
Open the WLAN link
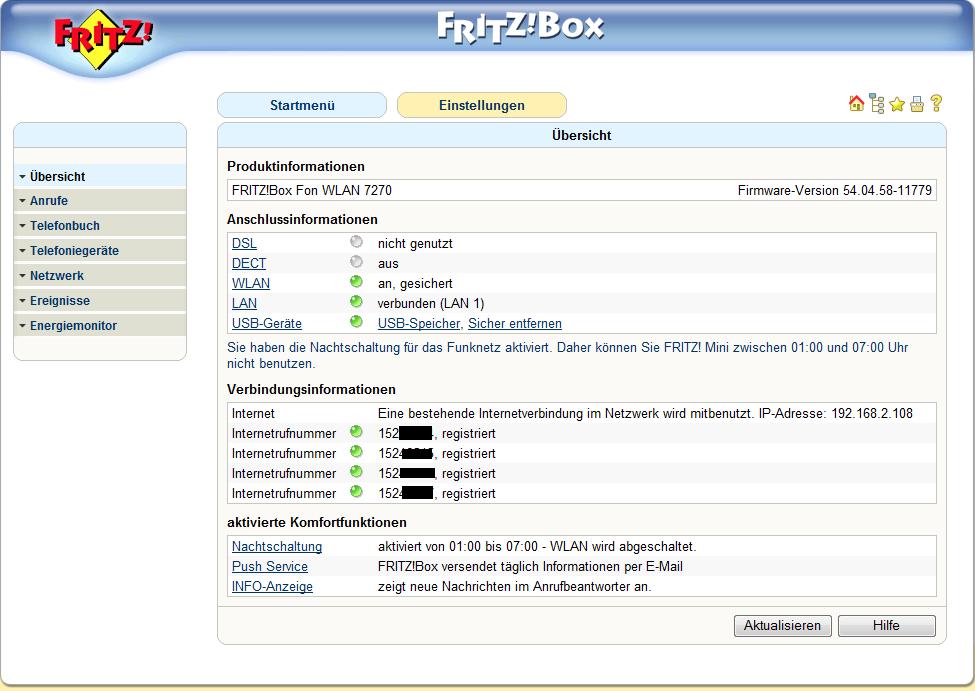pyautogui.click(x=251, y=284)
